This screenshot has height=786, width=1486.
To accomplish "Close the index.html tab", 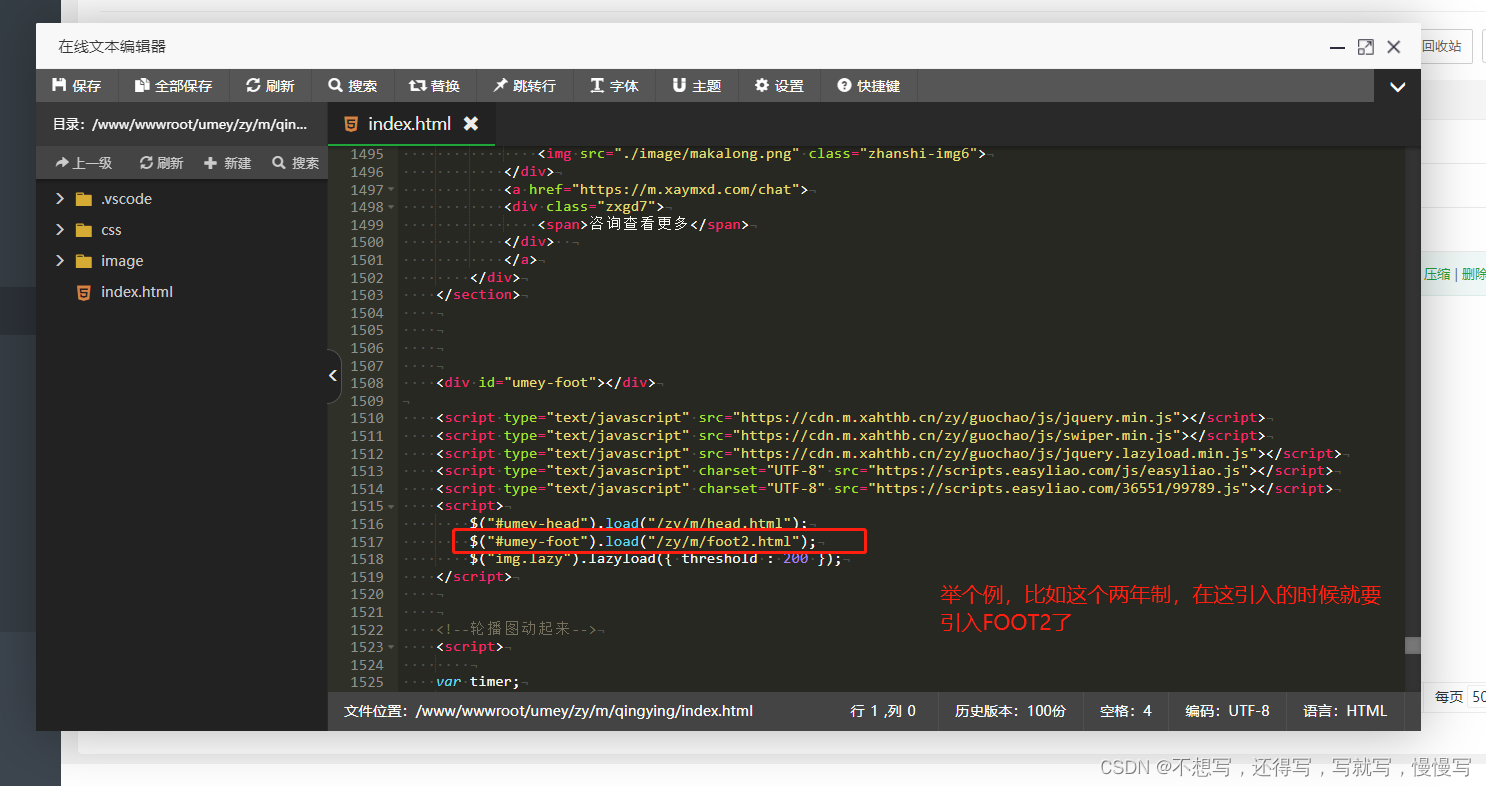I will coord(471,123).
